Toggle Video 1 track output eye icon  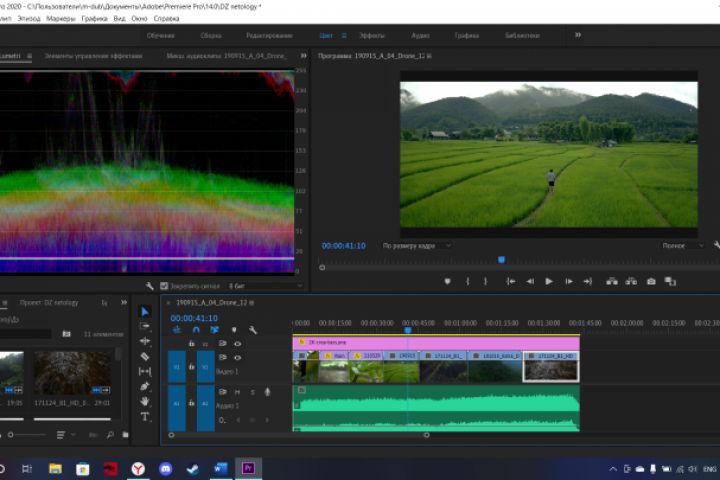[x=237, y=357]
